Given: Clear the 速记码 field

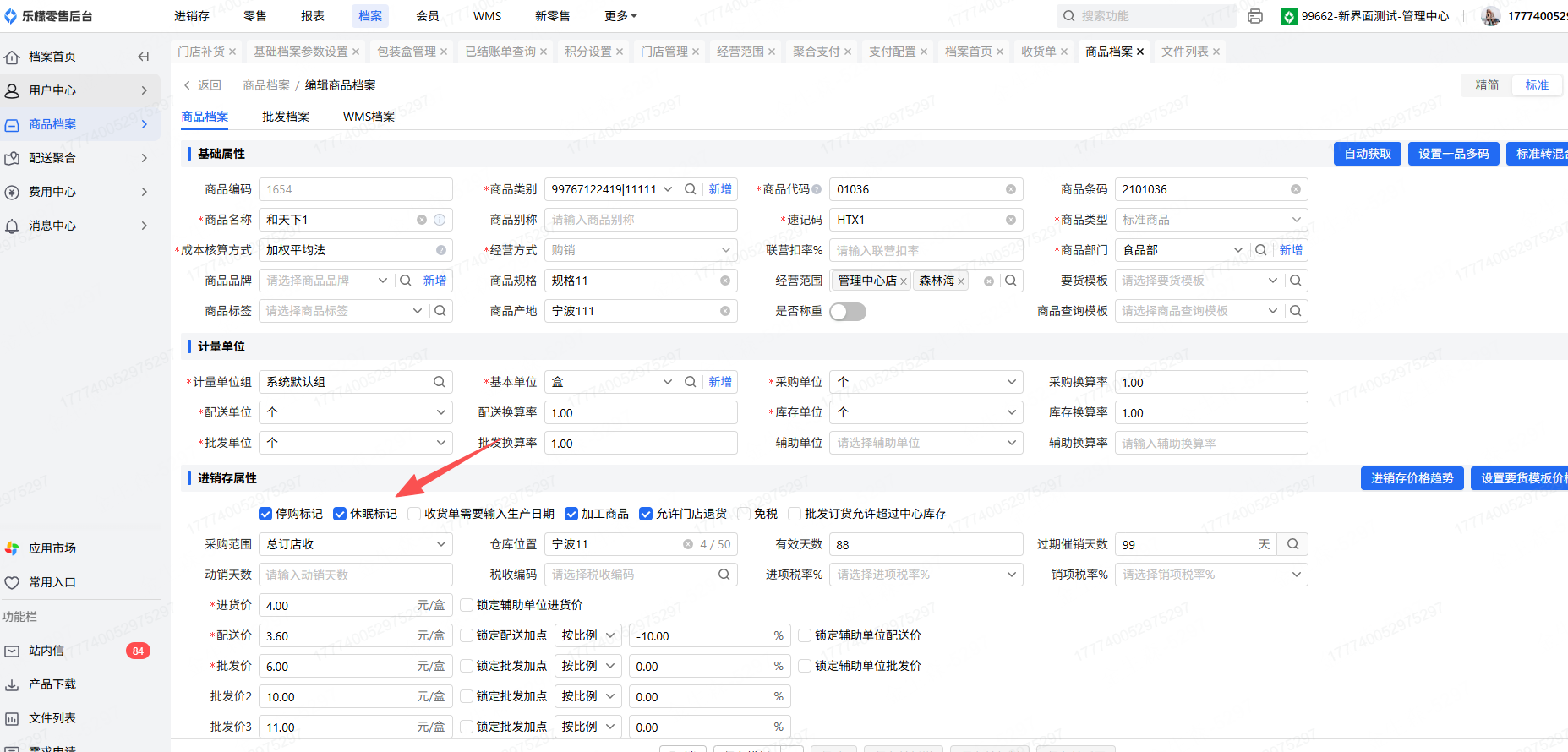Looking at the screenshot, I should point(1010,220).
